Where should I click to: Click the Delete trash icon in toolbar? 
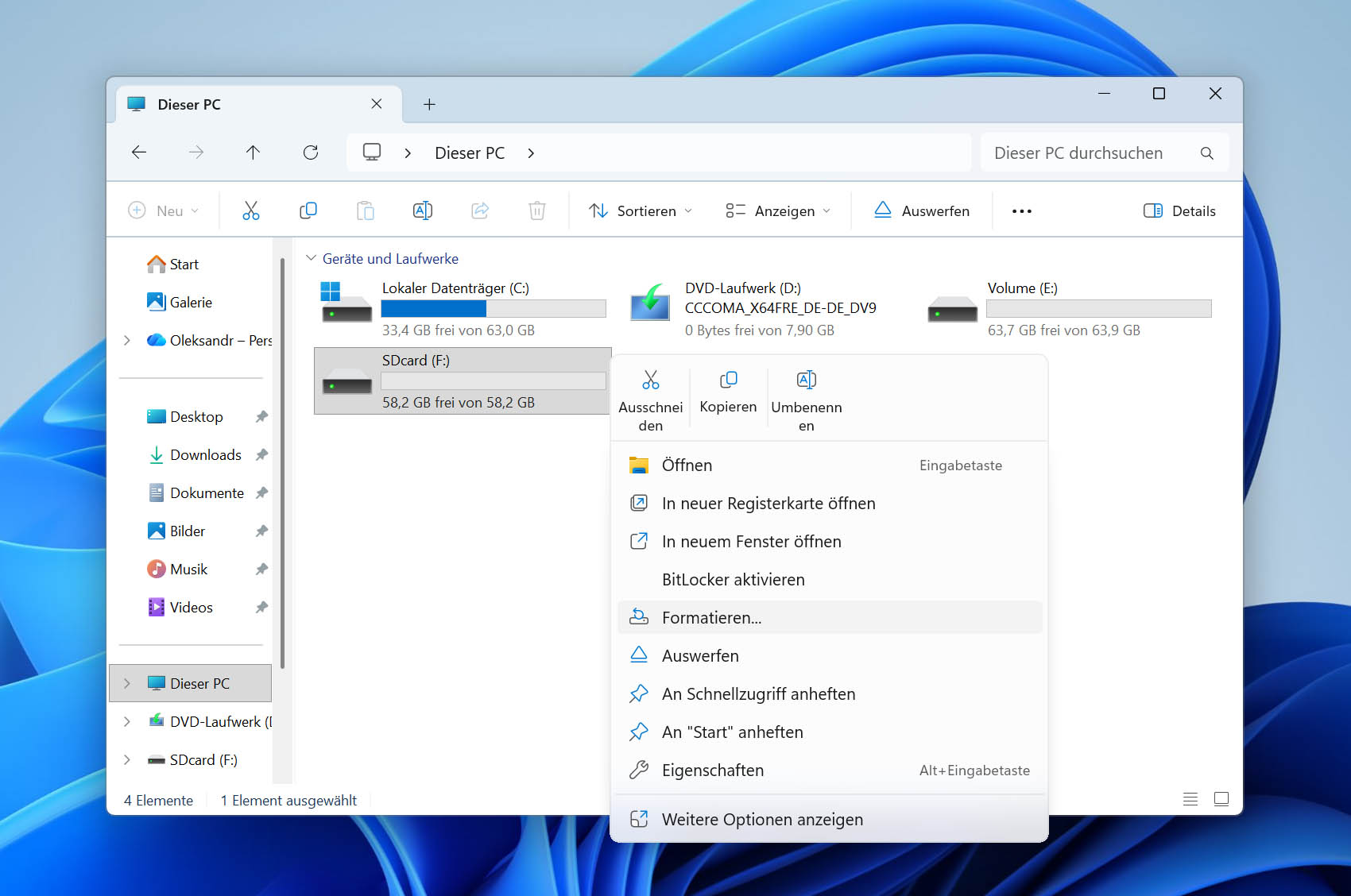tap(537, 210)
